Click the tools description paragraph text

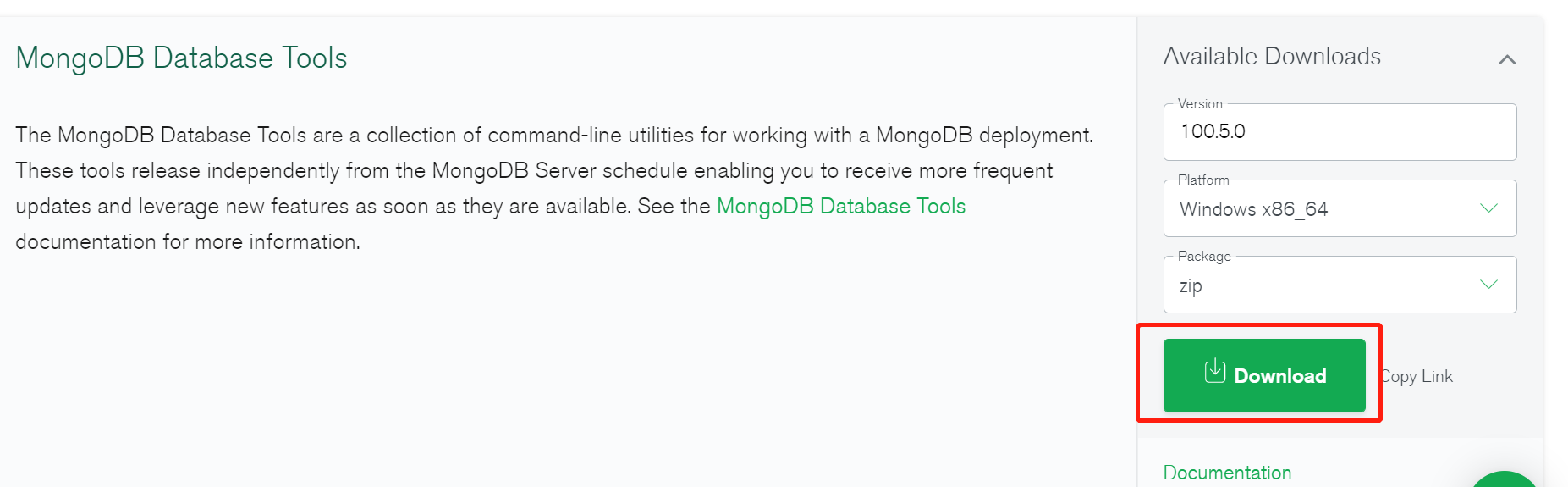point(554,188)
